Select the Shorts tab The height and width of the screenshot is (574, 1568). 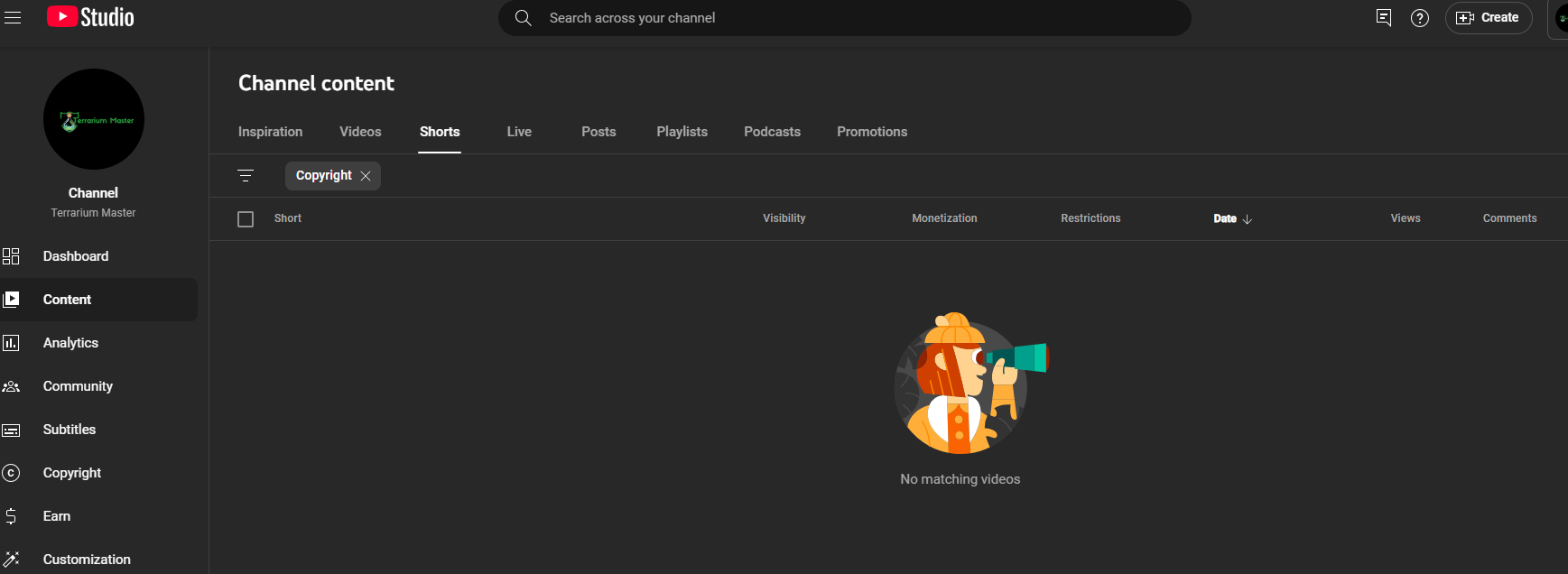[440, 132]
